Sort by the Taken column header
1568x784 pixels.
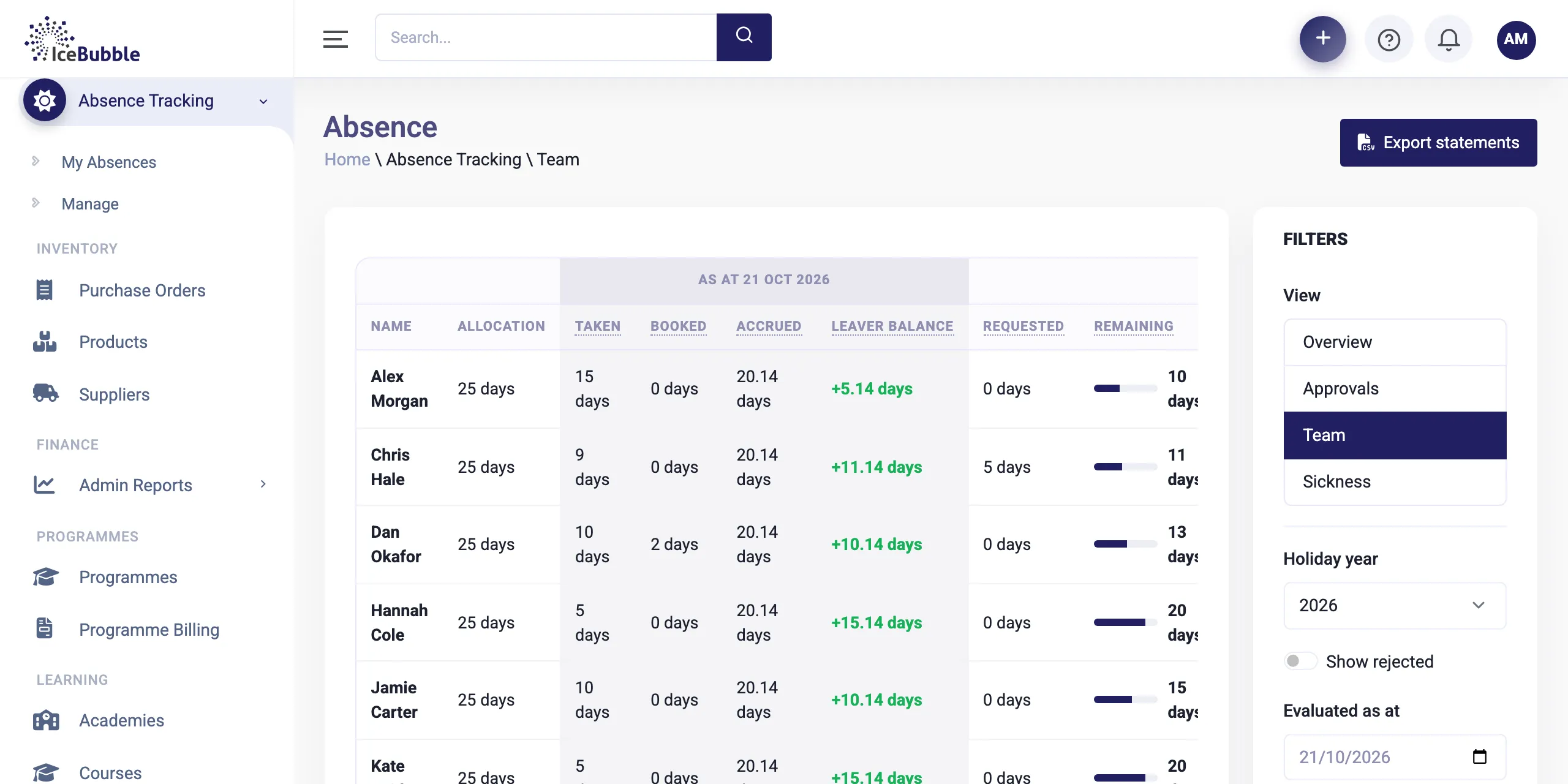pos(597,326)
